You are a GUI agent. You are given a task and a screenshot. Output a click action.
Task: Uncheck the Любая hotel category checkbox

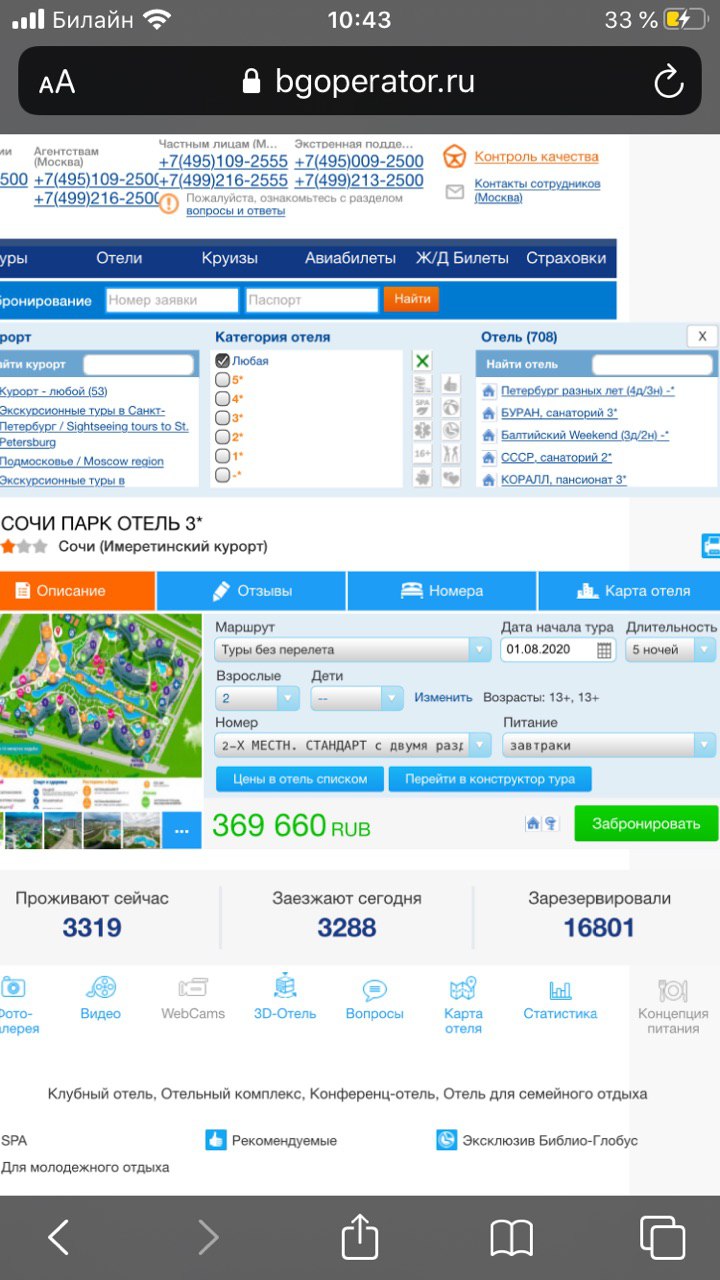(223, 361)
